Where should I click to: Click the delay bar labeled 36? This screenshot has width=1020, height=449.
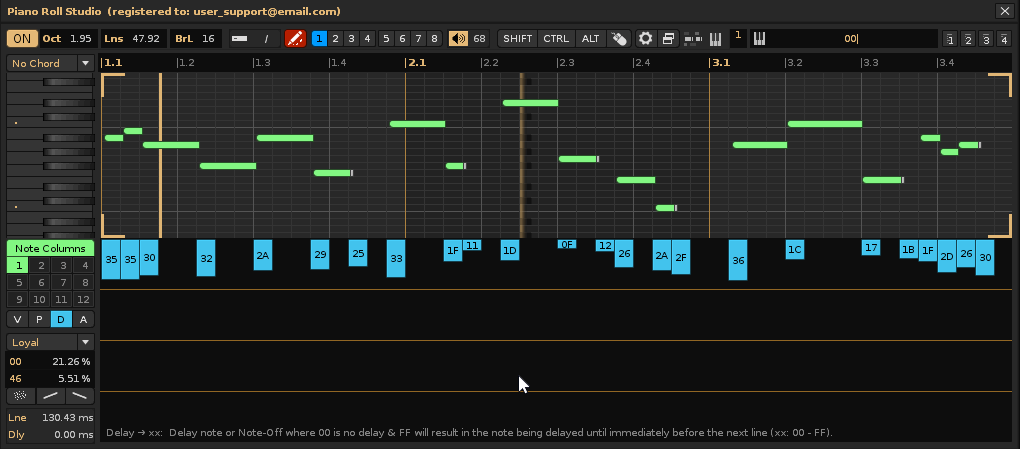coord(738,260)
